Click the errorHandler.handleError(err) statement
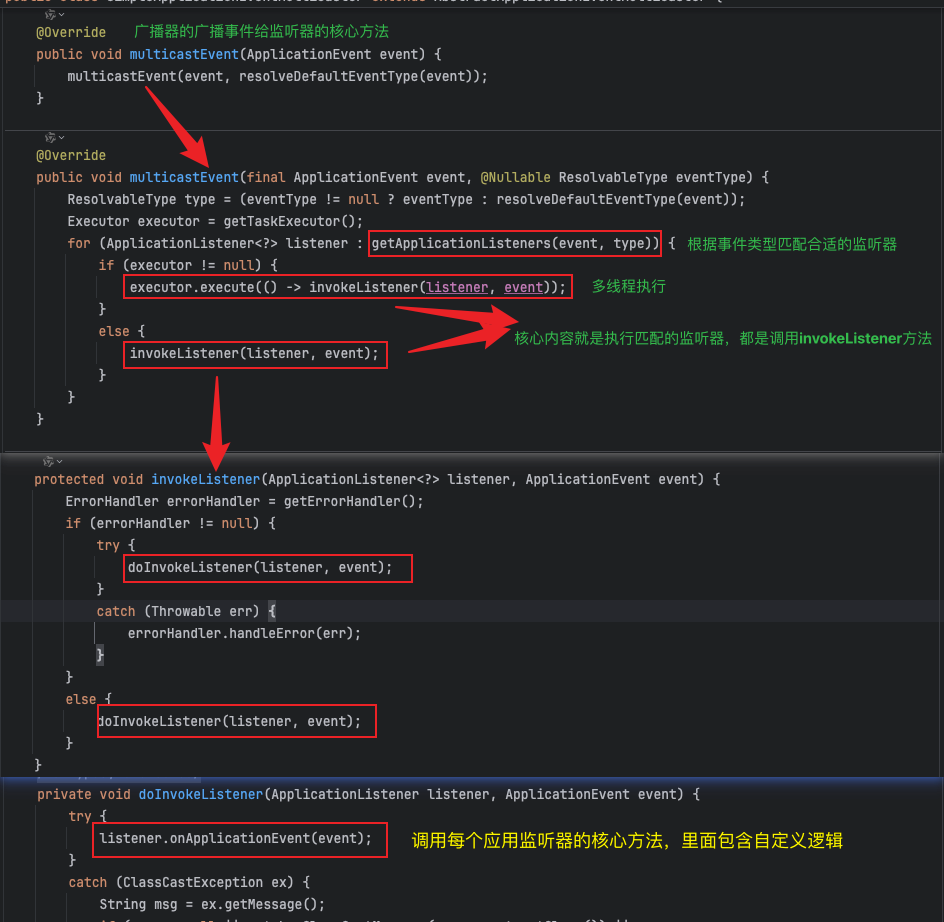944x922 pixels. (x=244, y=633)
